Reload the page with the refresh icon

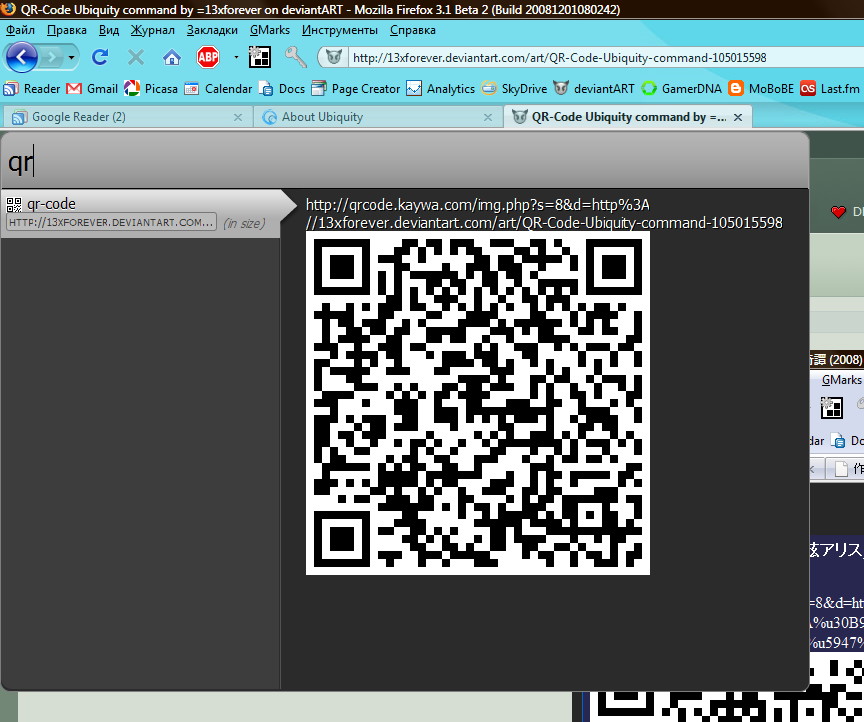100,57
